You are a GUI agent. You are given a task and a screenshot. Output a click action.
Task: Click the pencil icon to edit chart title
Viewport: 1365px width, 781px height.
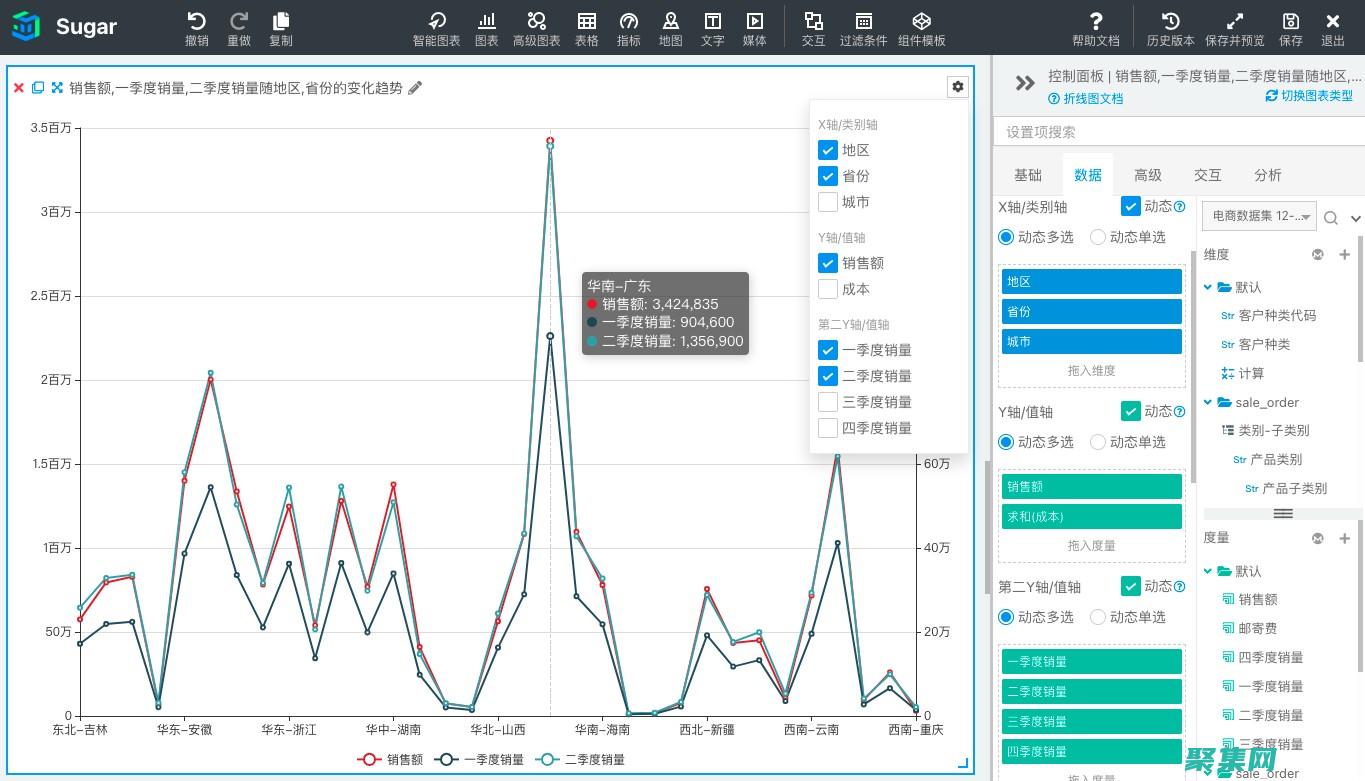click(415, 88)
